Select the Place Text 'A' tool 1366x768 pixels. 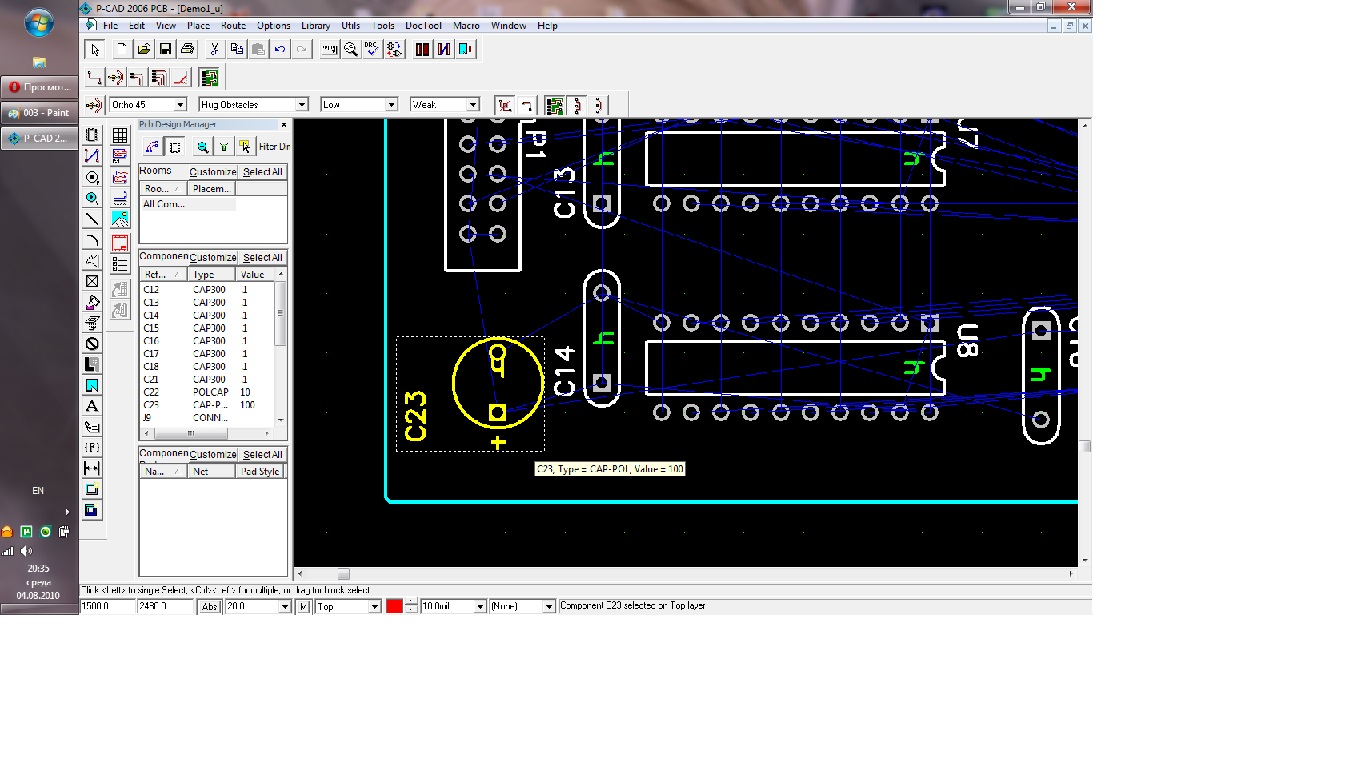[x=92, y=406]
